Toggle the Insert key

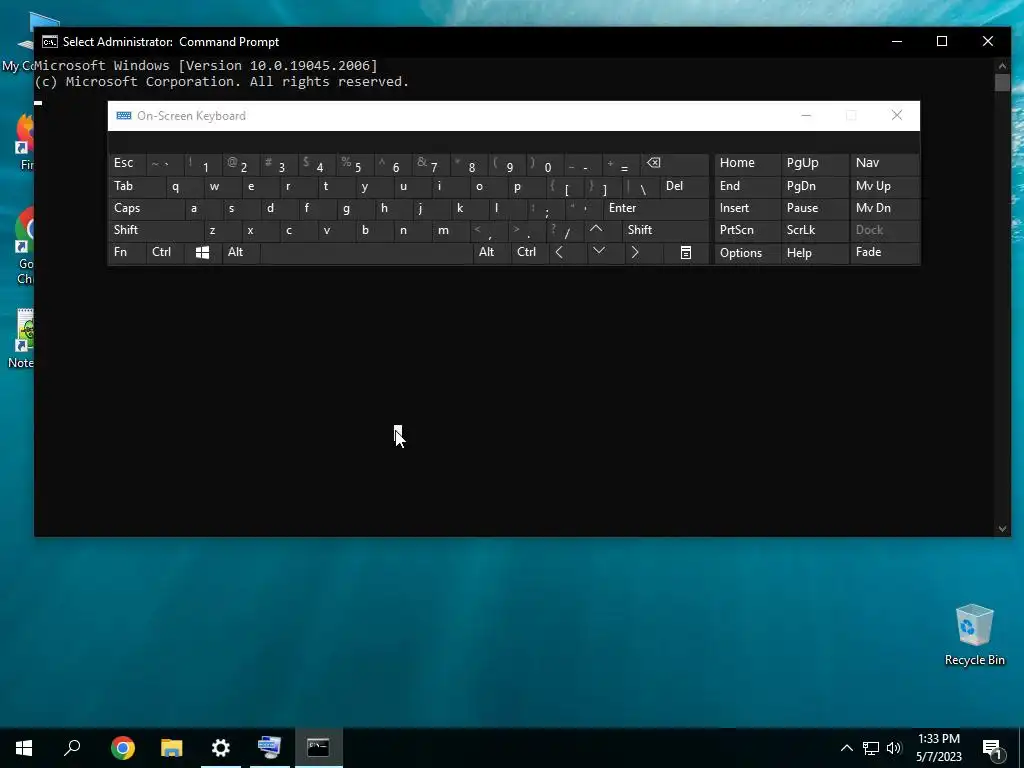coord(746,208)
